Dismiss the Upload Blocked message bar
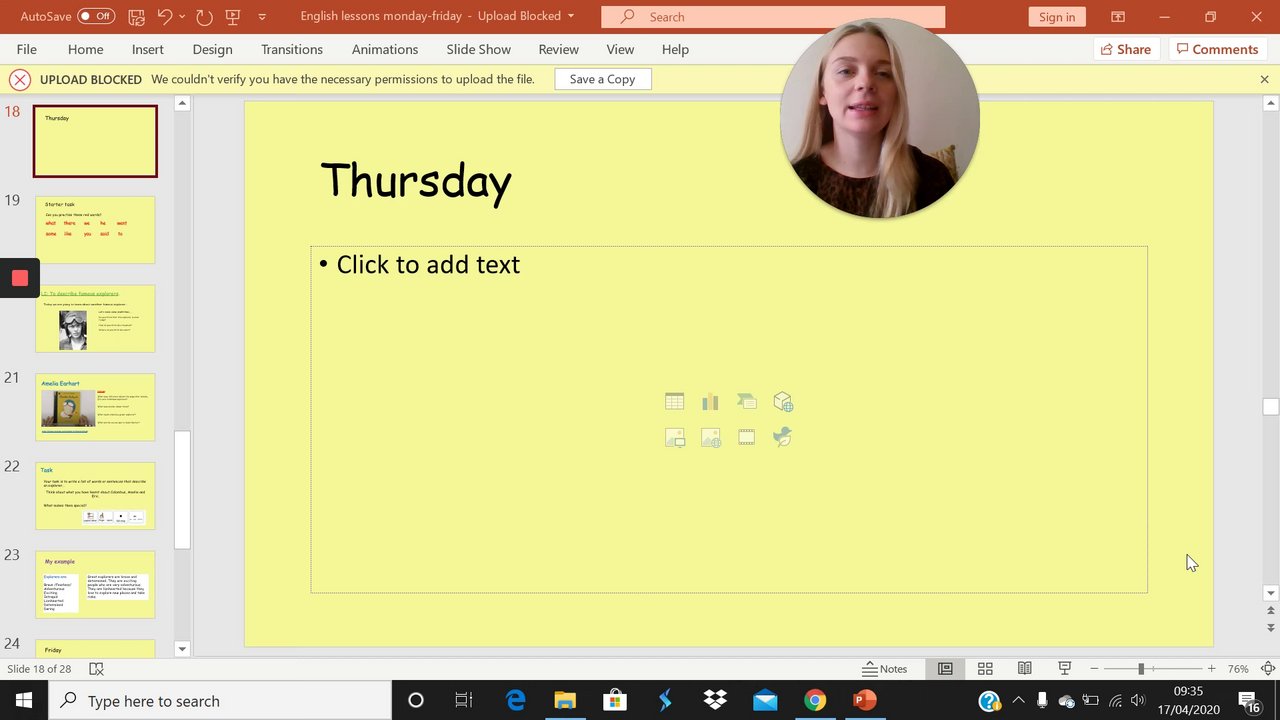 (1264, 79)
